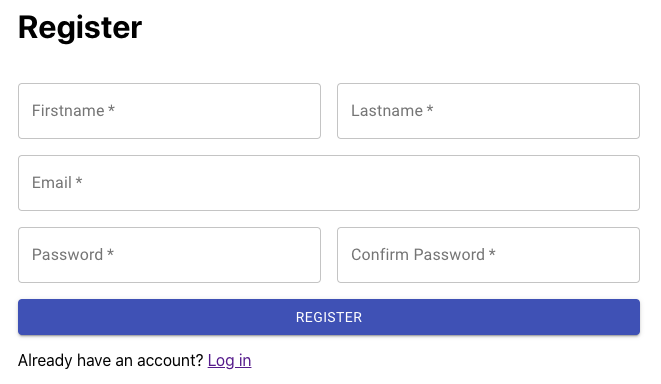Click the 'Lastname' placeholder label text
Screen dimensions: 661x384
pyautogui.click(x=387, y=111)
